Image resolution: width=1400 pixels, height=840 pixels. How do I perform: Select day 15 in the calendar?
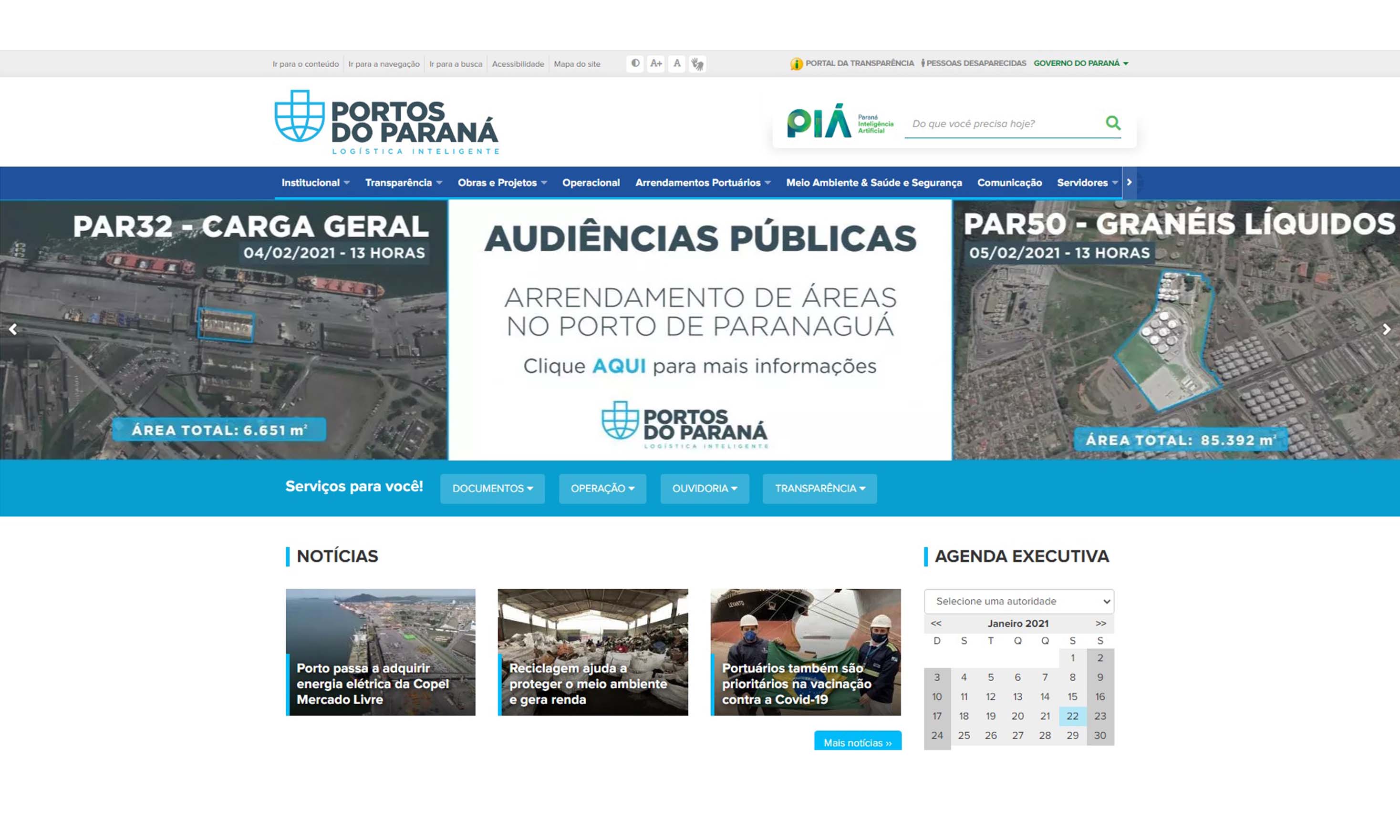coord(1072,697)
